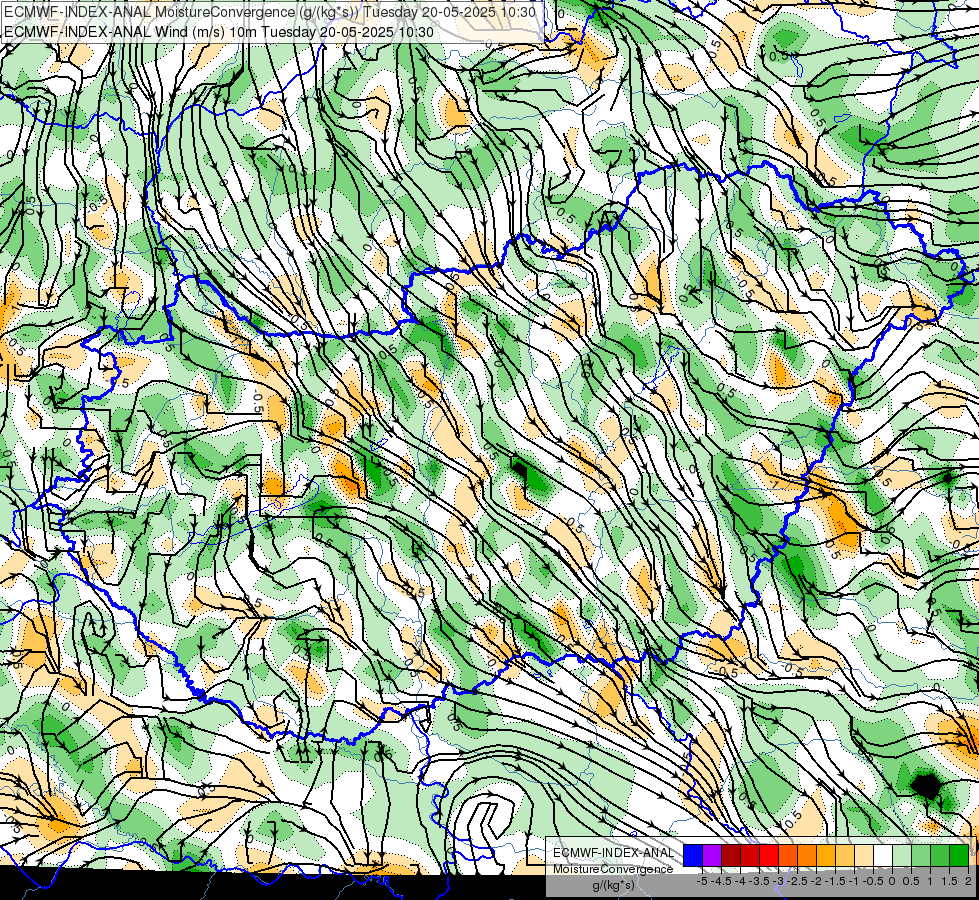Click the -4.5 legend tick label
The width and height of the screenshot is (979, 900).
click(x=721, y=881)
